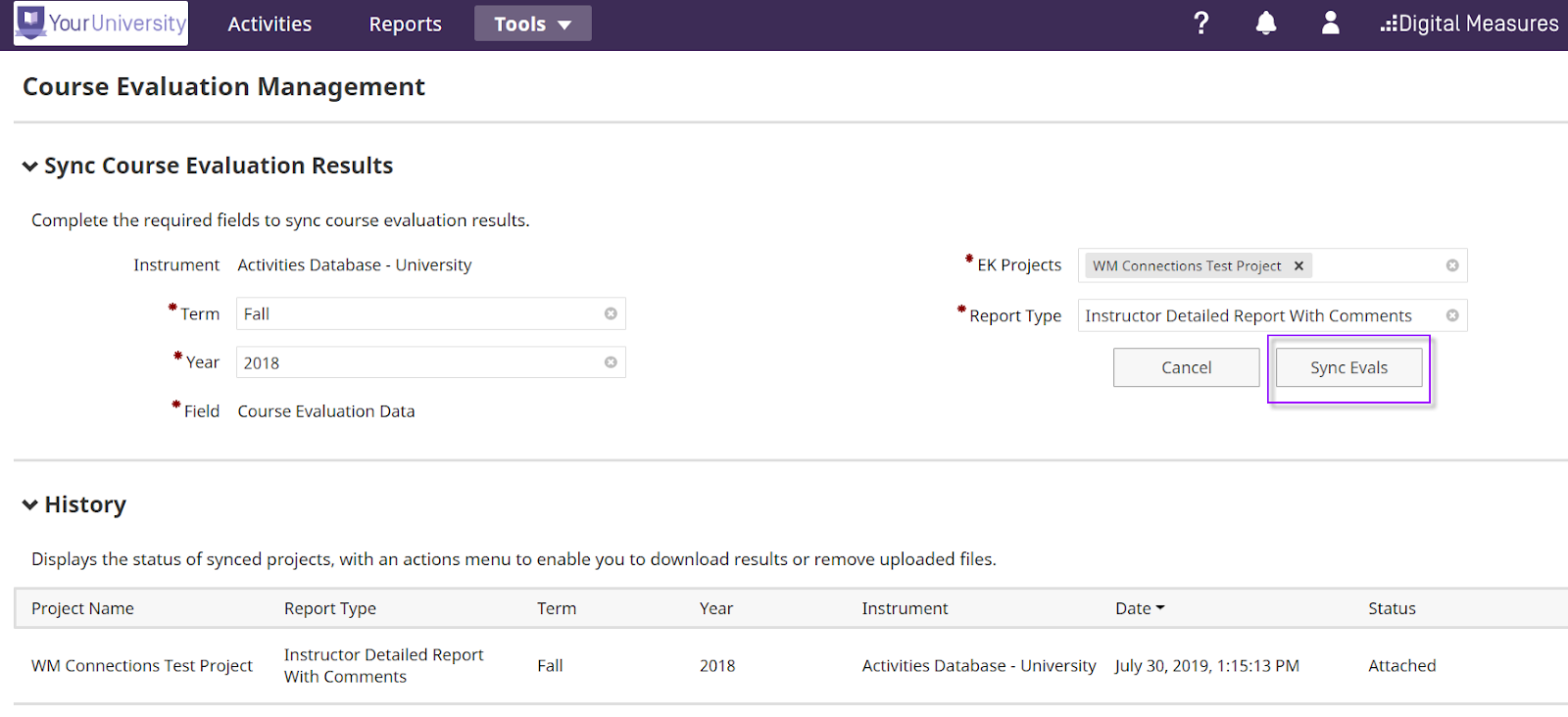Sort history by Date column
1568x717 pixels.
pos(1140,608)
